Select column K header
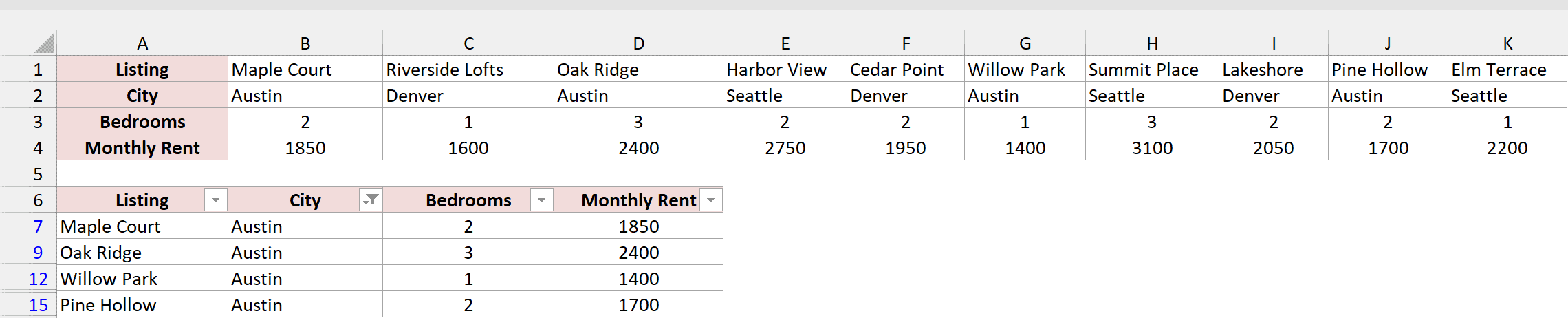The height and width of the screenshot is (318, 1568). click(1507, 43)
